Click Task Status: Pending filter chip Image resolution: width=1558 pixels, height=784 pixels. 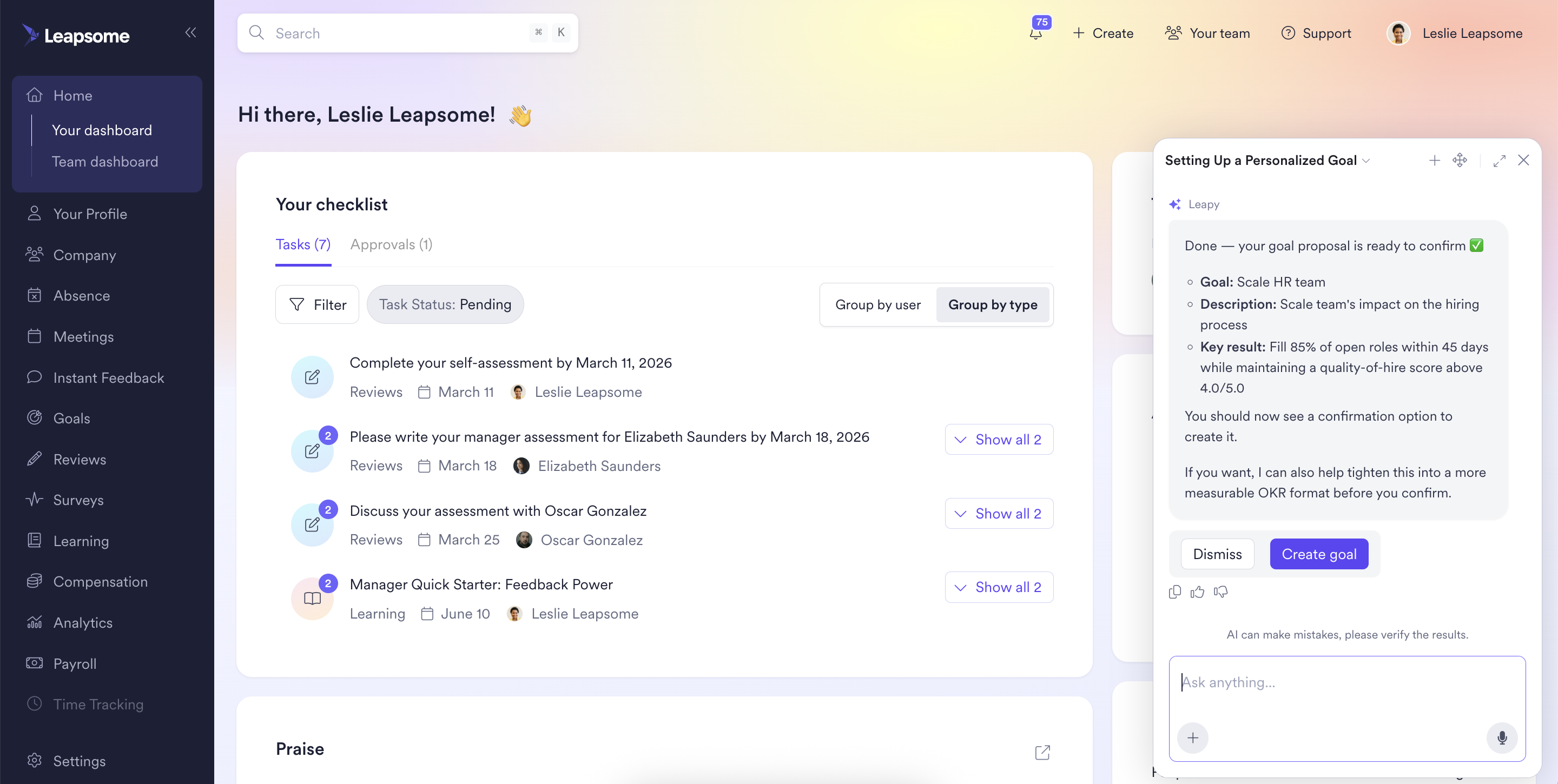point(445,304)
